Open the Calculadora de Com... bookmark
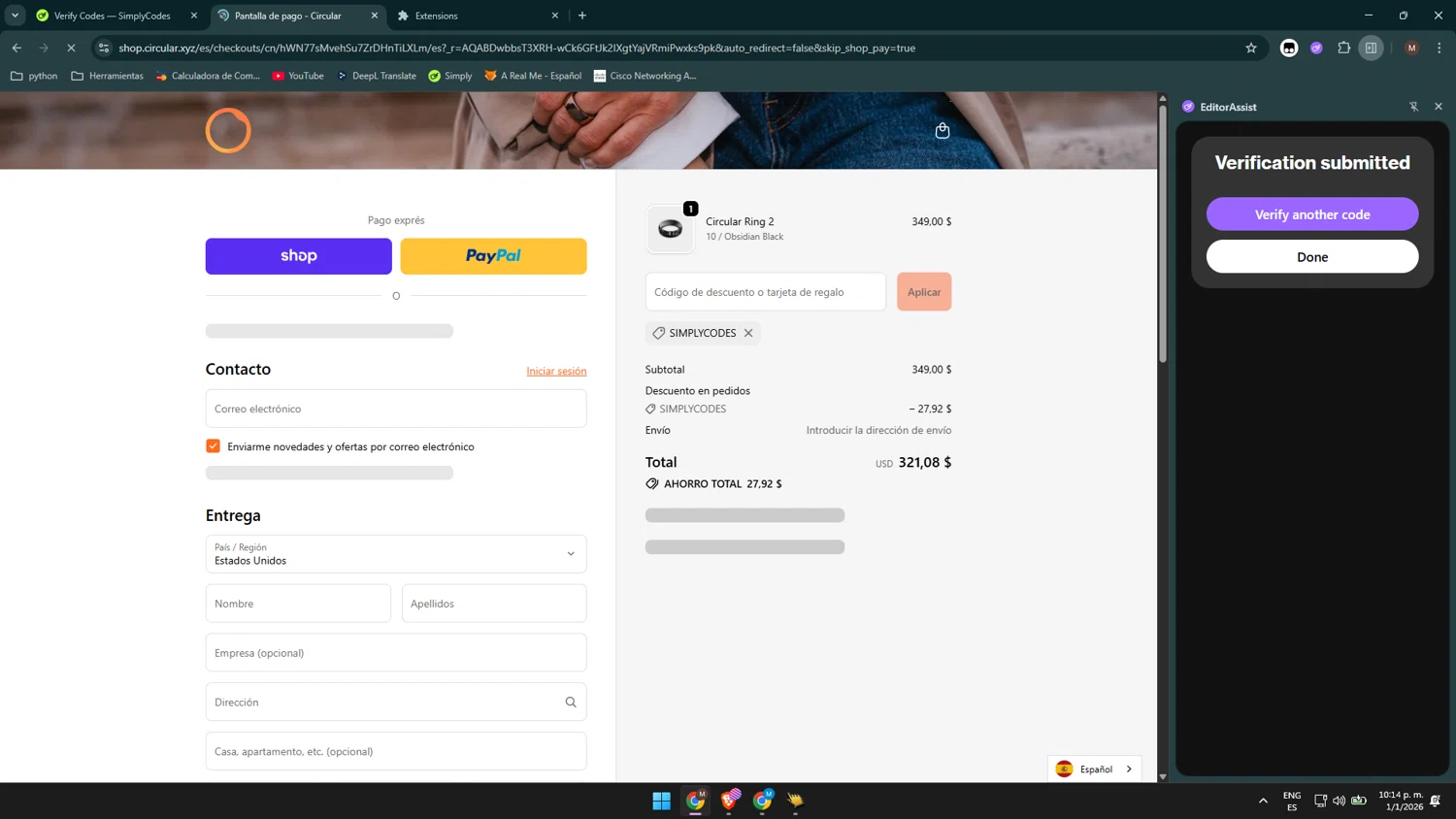 [208, 76]
